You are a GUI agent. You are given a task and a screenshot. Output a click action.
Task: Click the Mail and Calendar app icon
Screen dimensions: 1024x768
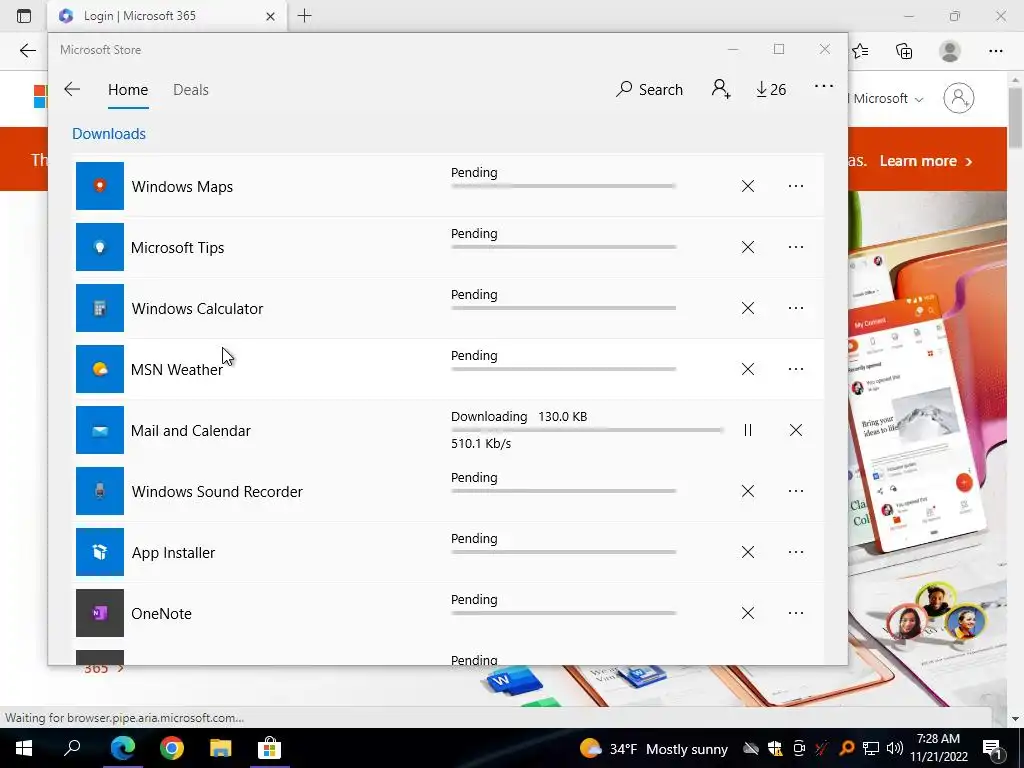click(x=100, y=430)
